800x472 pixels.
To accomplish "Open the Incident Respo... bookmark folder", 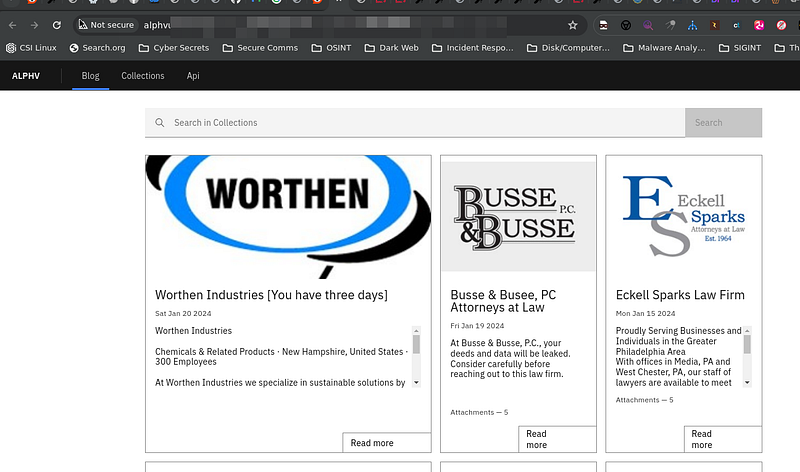I will tap(472, 48).
